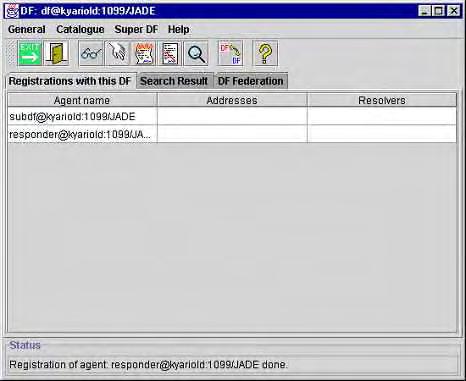Click the Addresses cell of responder agent
The height and width of the screenshot is (381, 466).
click(232, 134)
